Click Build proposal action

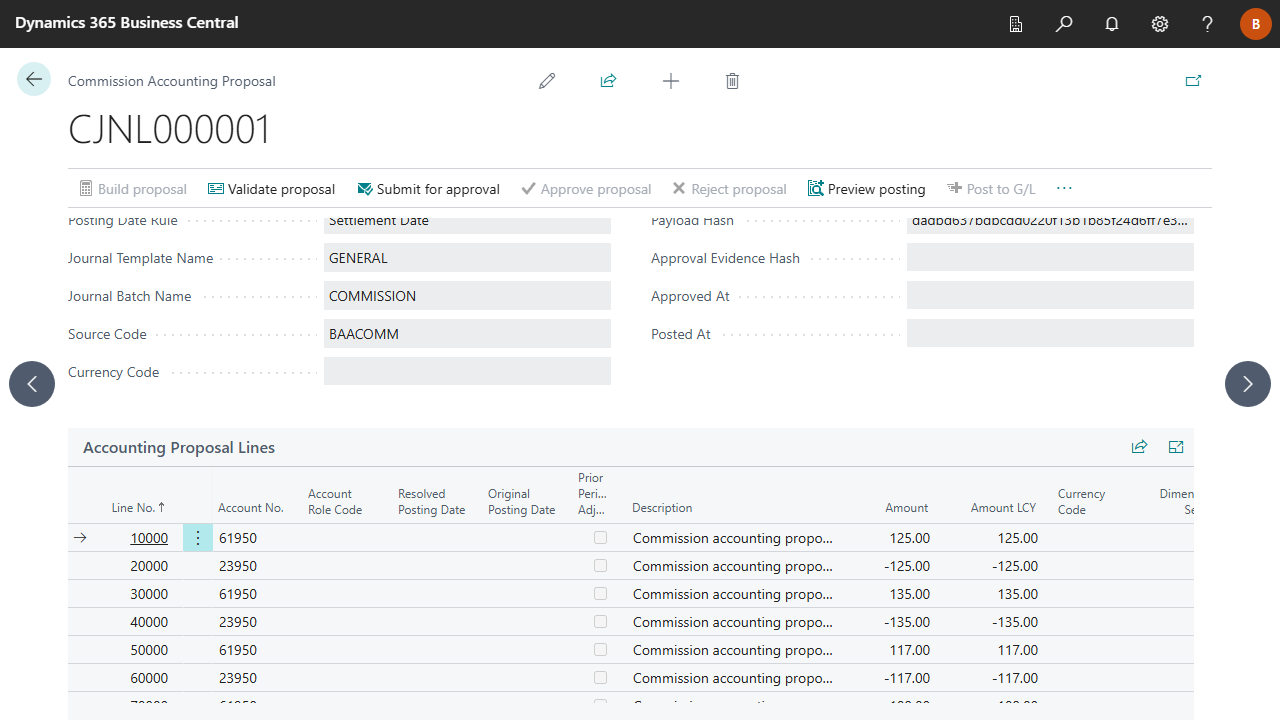coord(133,189)
